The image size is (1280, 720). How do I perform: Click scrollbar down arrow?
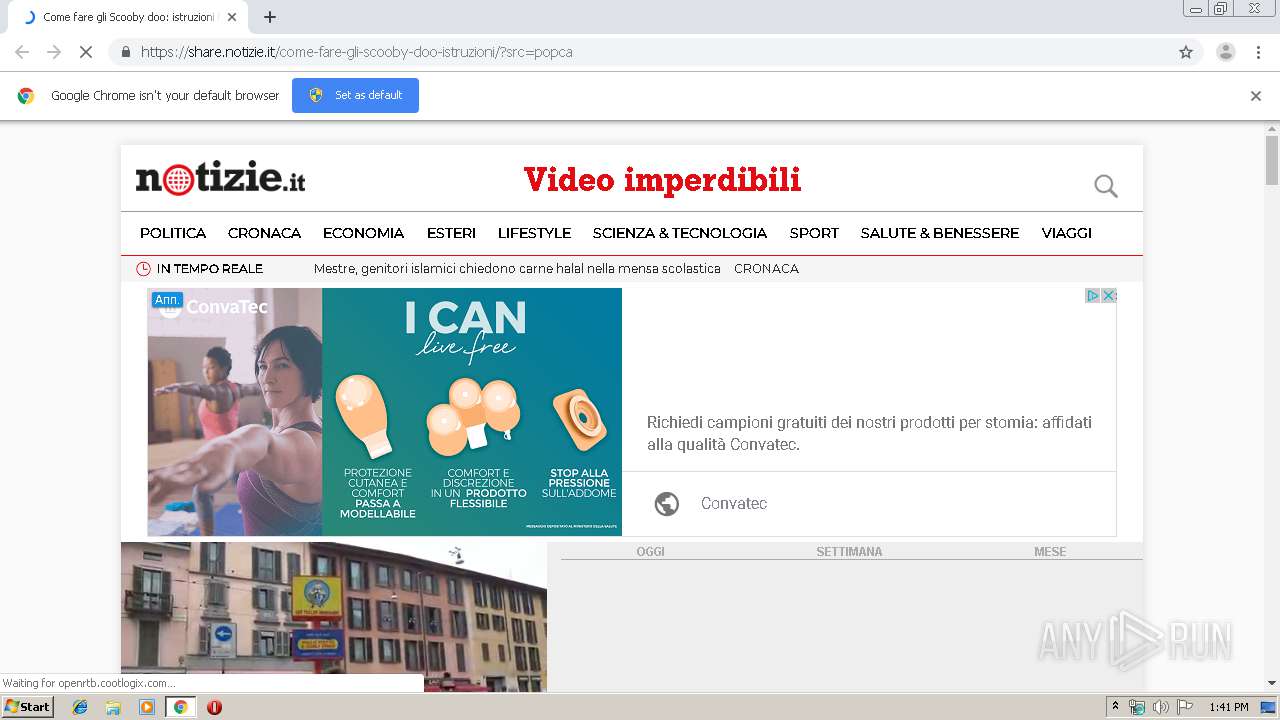coord(1272,684)
